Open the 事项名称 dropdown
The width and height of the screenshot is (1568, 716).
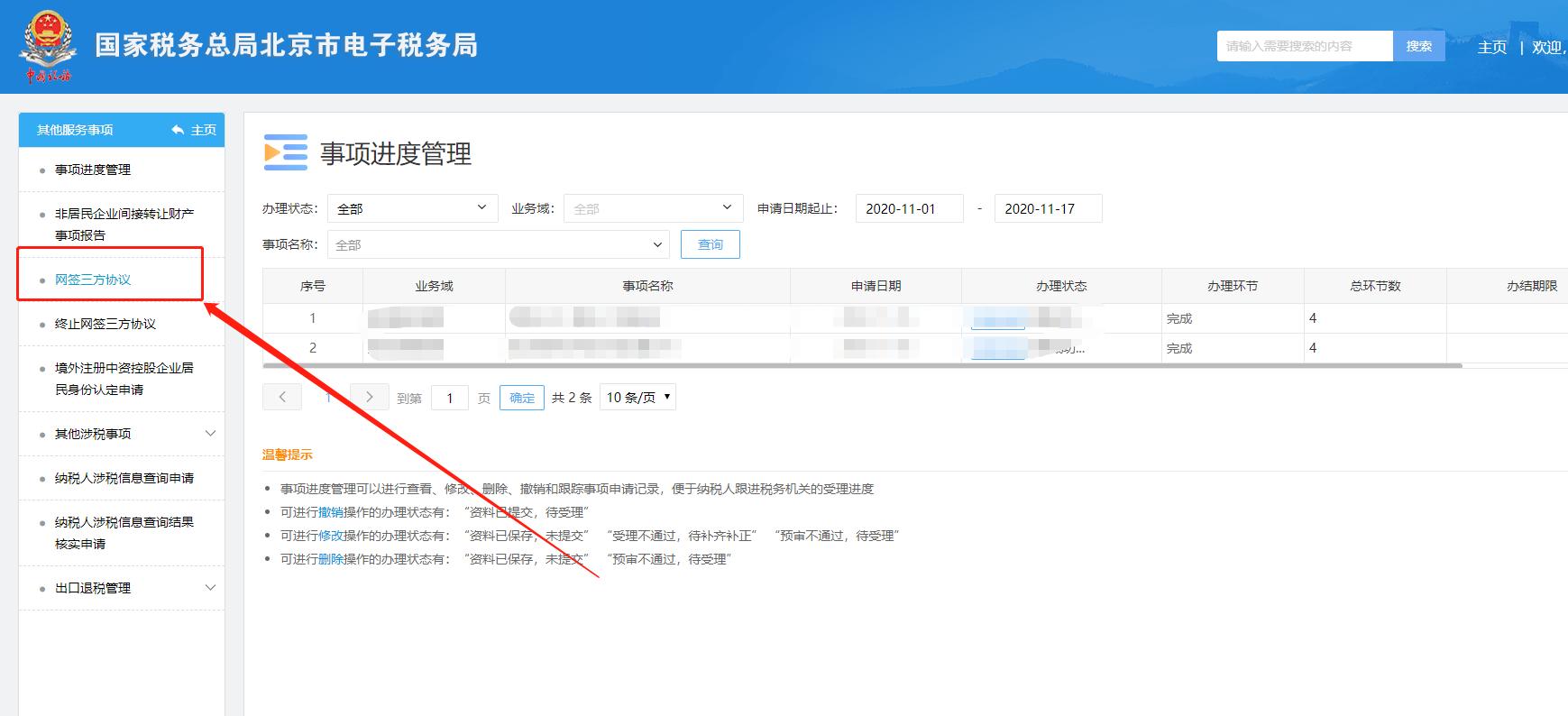tap(498, 244)
